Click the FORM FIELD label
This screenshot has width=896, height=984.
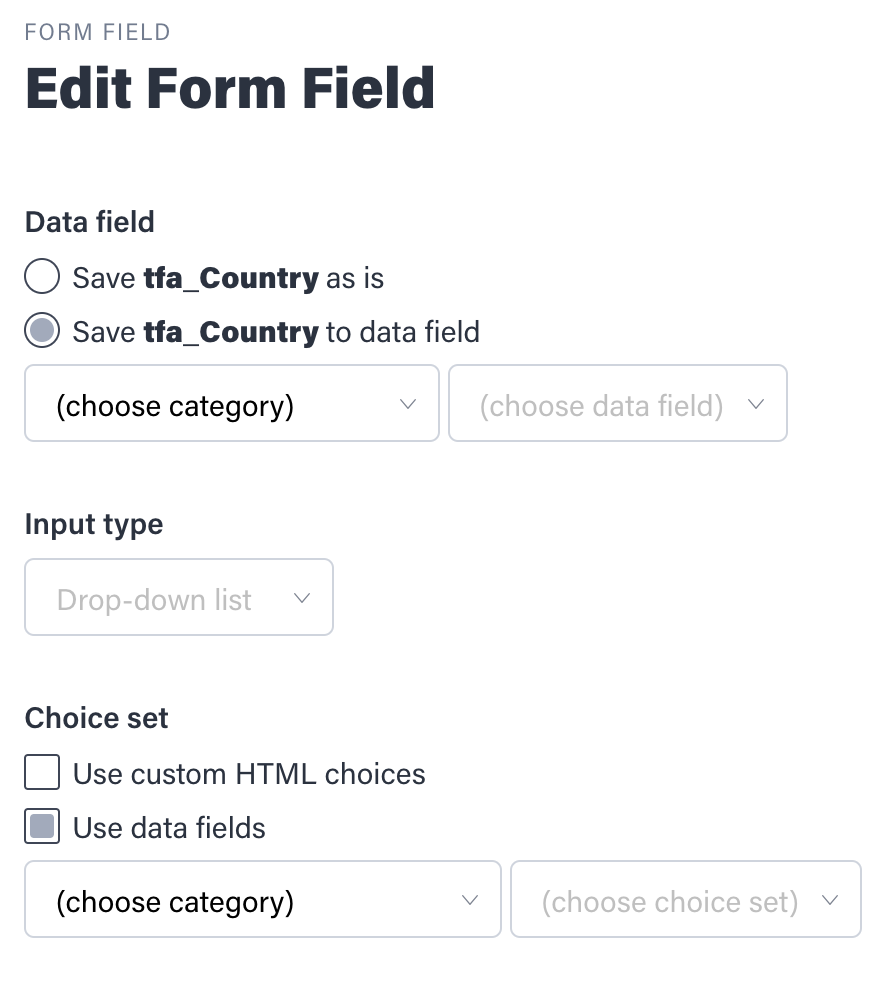coord(97,31)
